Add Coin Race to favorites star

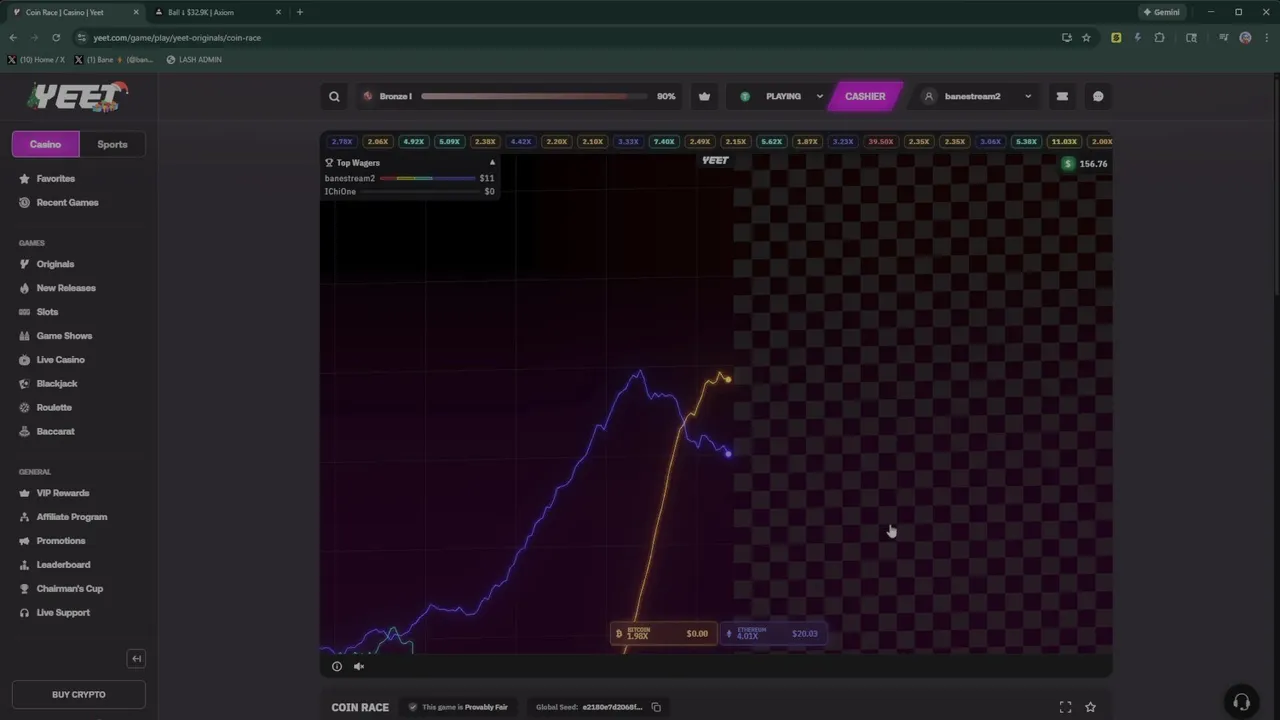1091,707
